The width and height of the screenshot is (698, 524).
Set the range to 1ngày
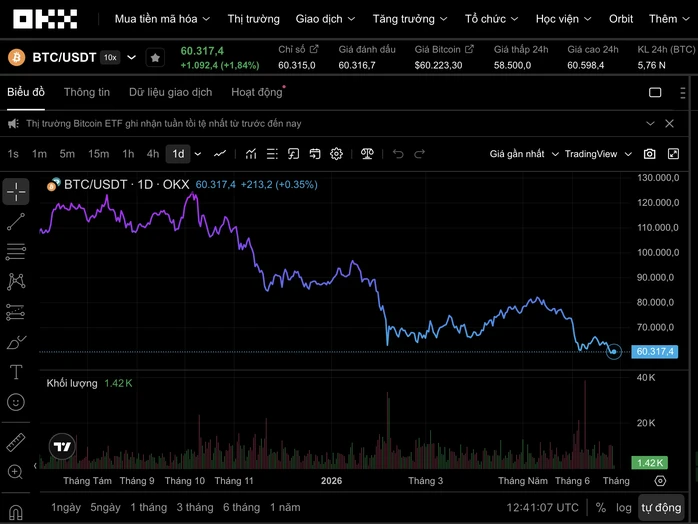66,508
